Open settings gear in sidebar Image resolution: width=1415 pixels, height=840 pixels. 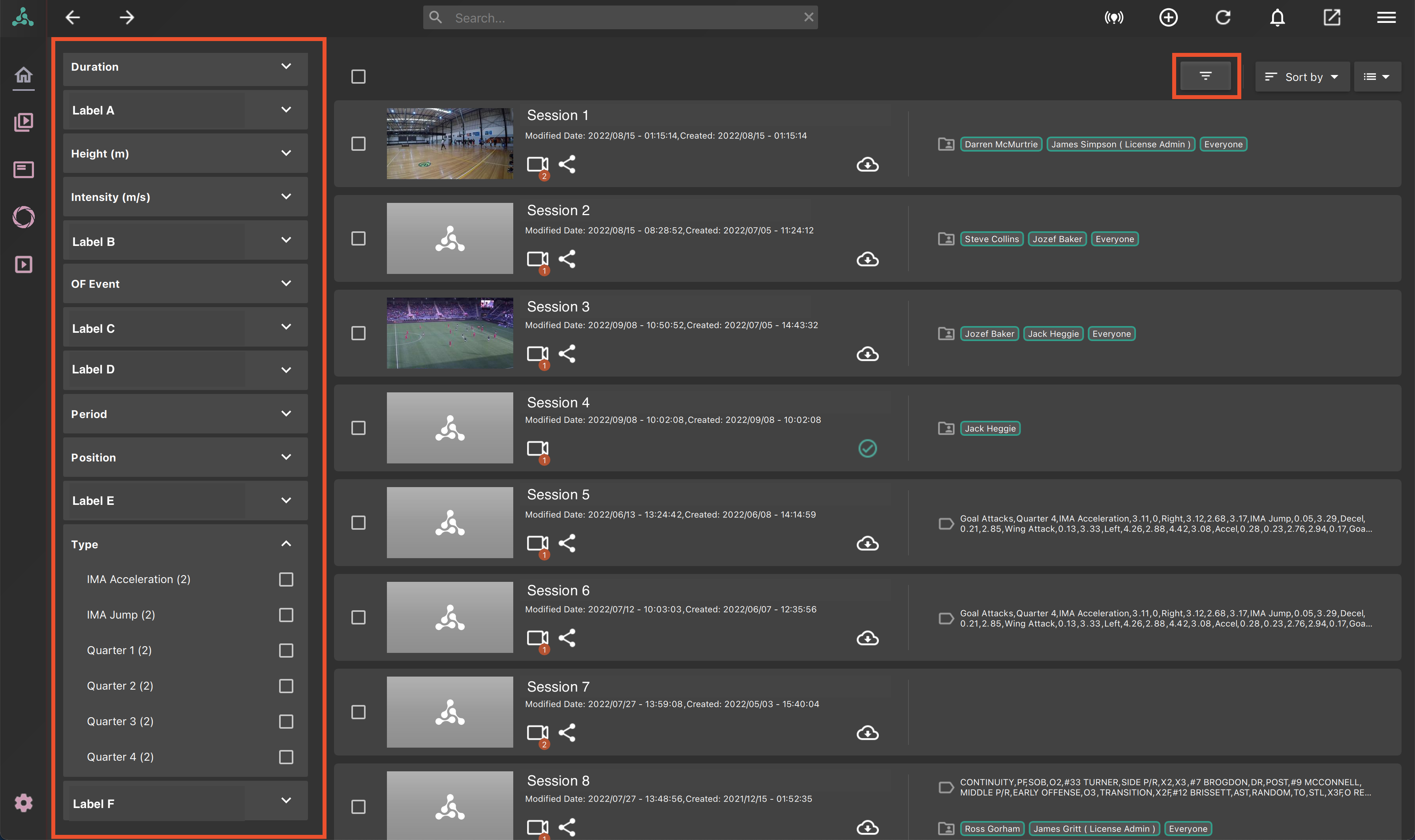pyautogui.click(x=23, y=802)
